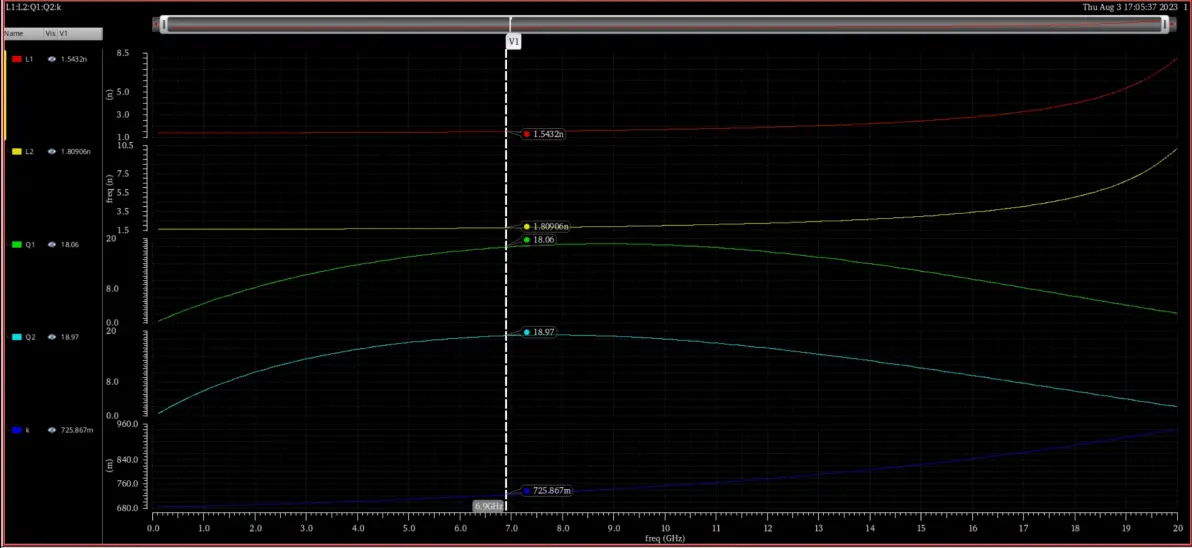Viewport: 1192px width, 548px height.
Task: Click the Name column header
Action: pos(23,33)
